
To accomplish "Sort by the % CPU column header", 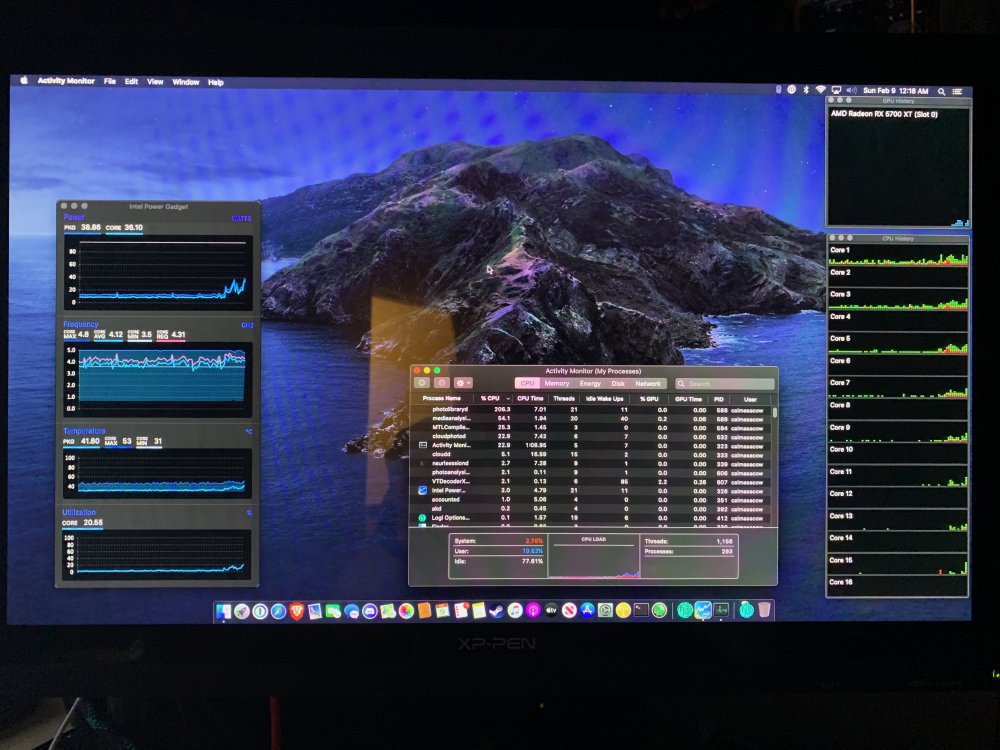I will [x=494, y=399].
